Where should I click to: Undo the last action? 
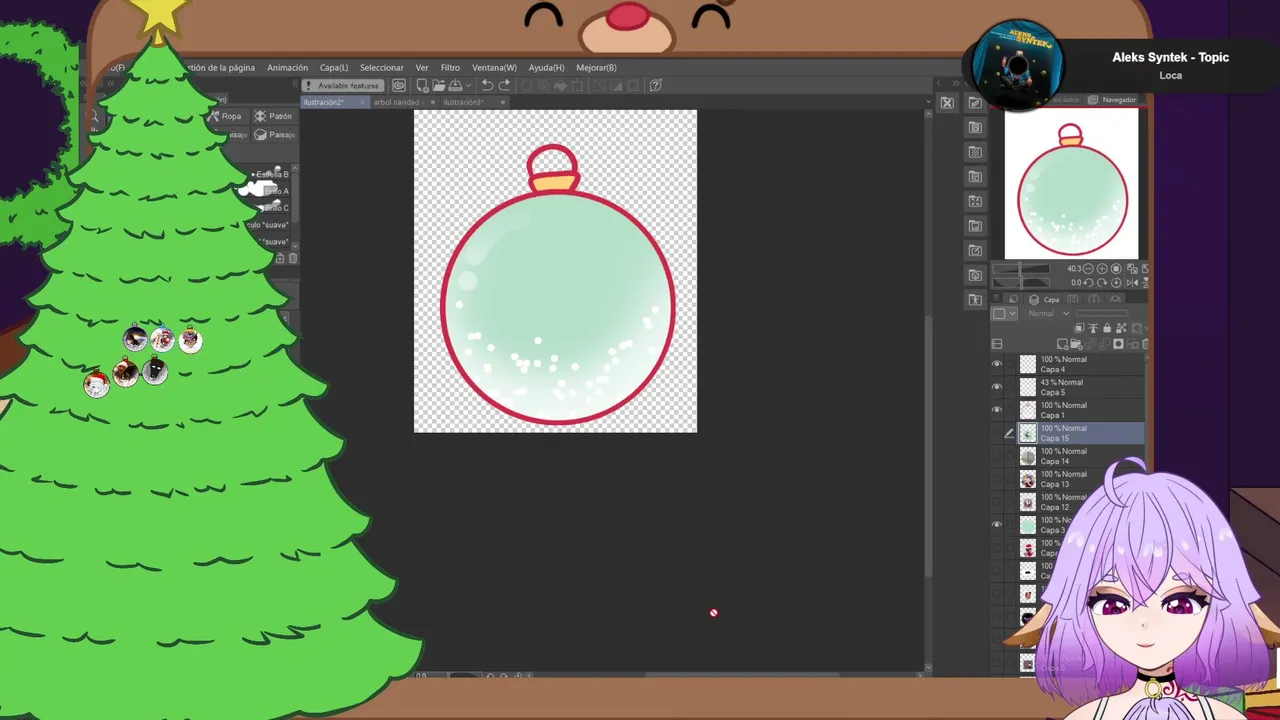[x=487, y=85]
